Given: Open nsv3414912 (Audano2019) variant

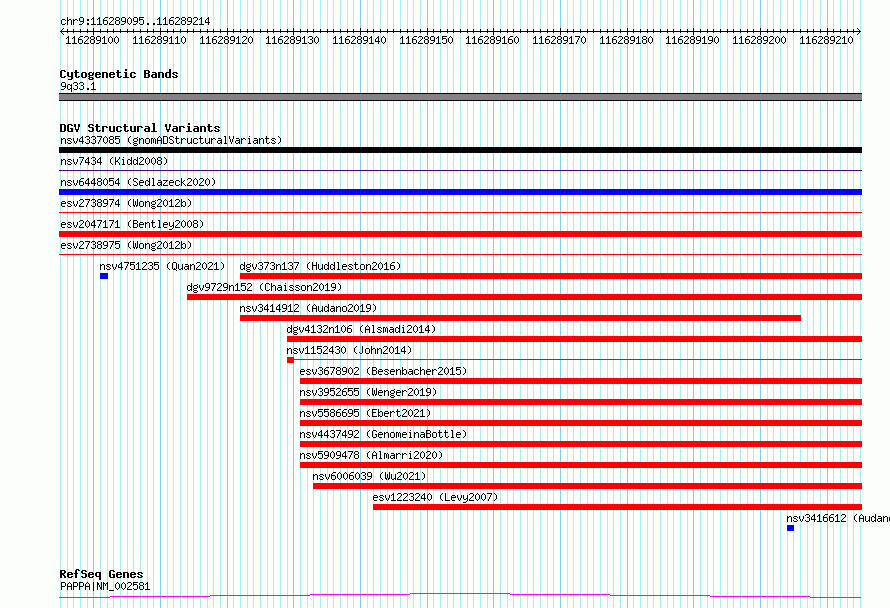Looking at the screenshot, I should click(x=308, y=308).
